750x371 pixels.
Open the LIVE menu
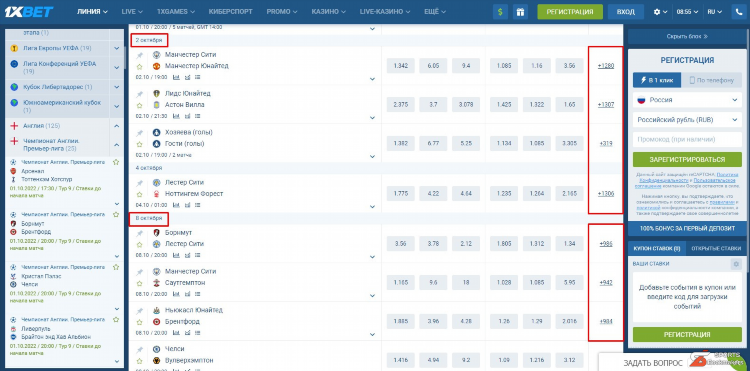coord(132,12)
